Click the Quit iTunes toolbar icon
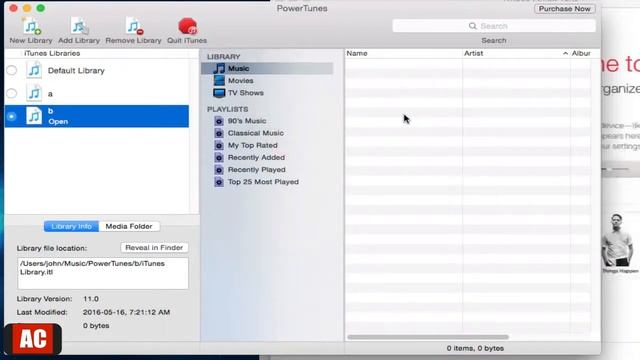This screenshot has width=640, height=360. (x=187, y=27)
